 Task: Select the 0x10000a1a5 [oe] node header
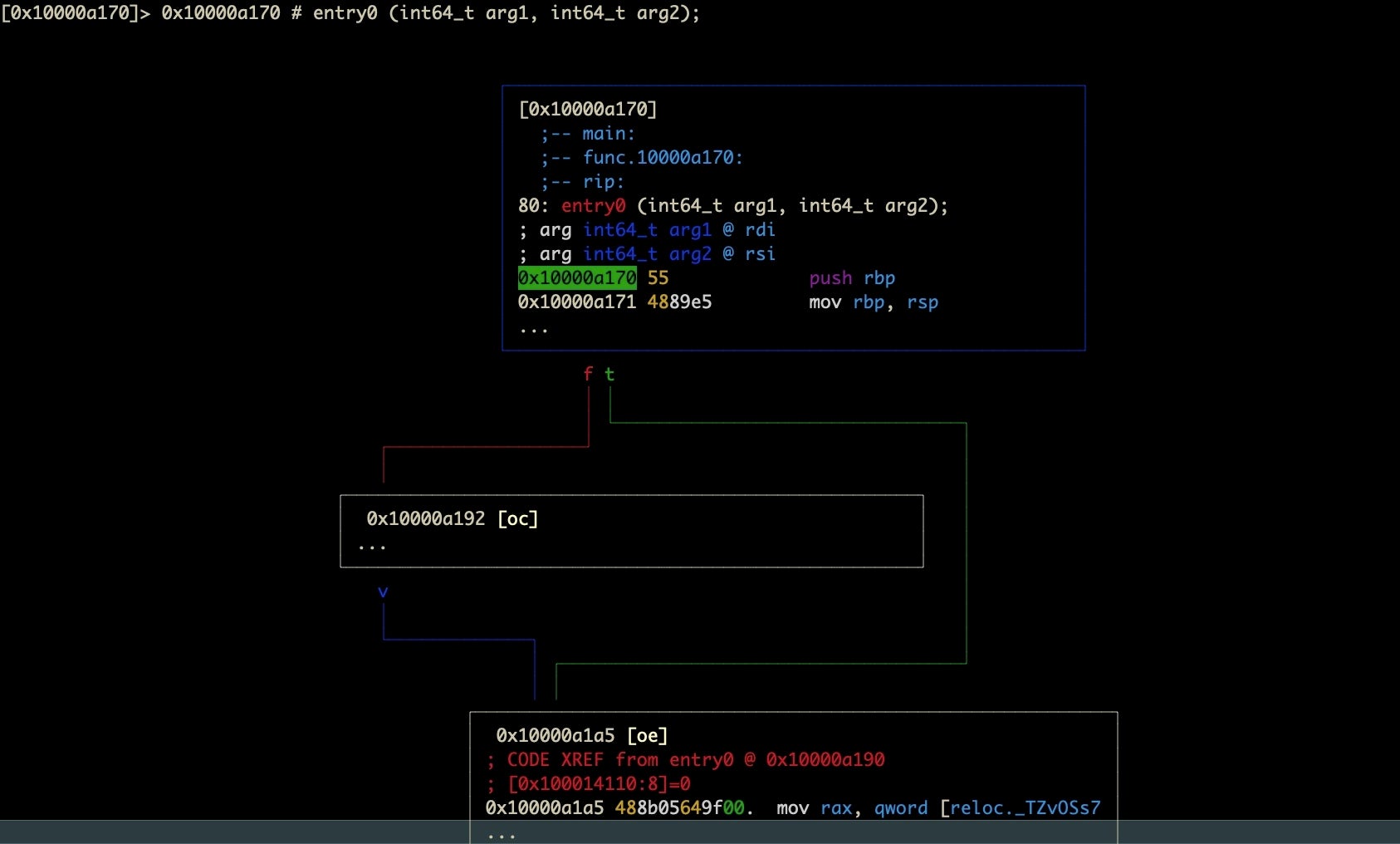(x=581, y=736)
